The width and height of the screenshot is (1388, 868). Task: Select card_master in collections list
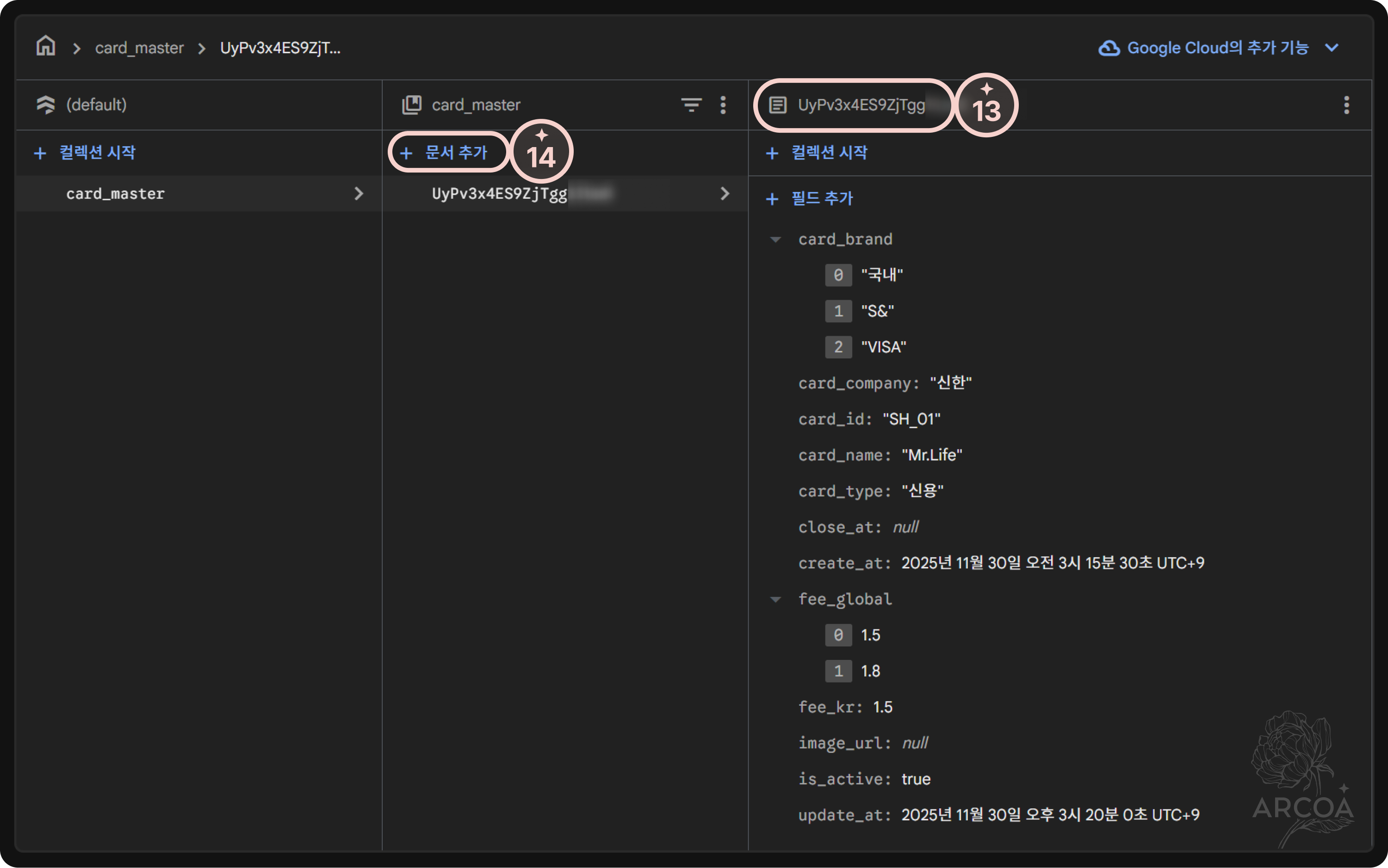[115, 194]
